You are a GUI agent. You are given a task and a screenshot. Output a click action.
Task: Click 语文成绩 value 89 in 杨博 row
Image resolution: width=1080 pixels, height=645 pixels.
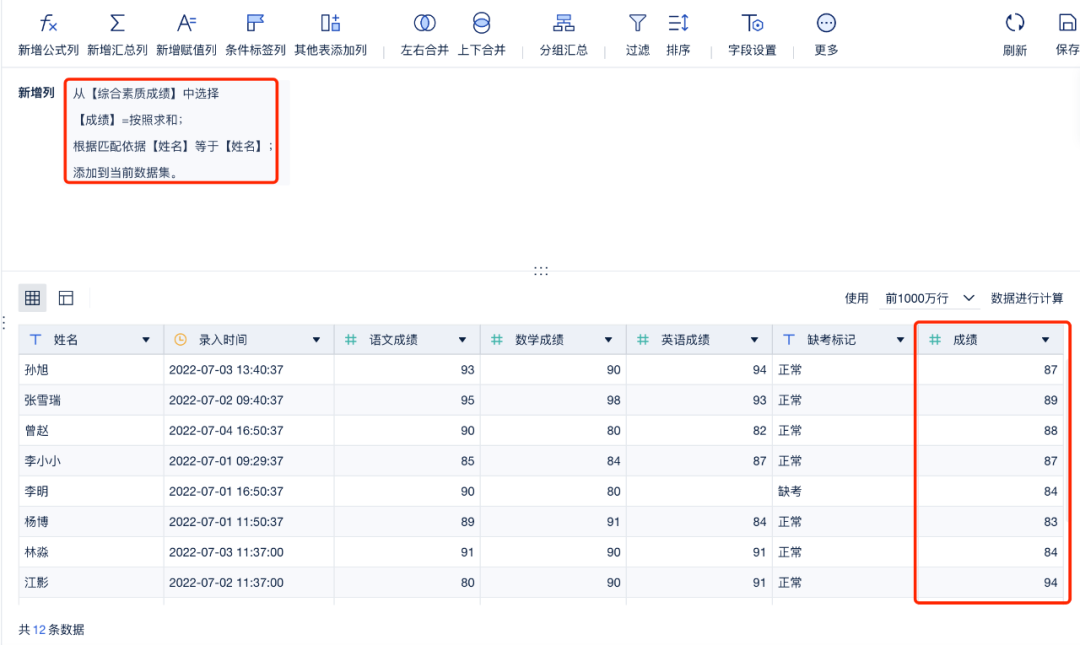pos(407,522)
